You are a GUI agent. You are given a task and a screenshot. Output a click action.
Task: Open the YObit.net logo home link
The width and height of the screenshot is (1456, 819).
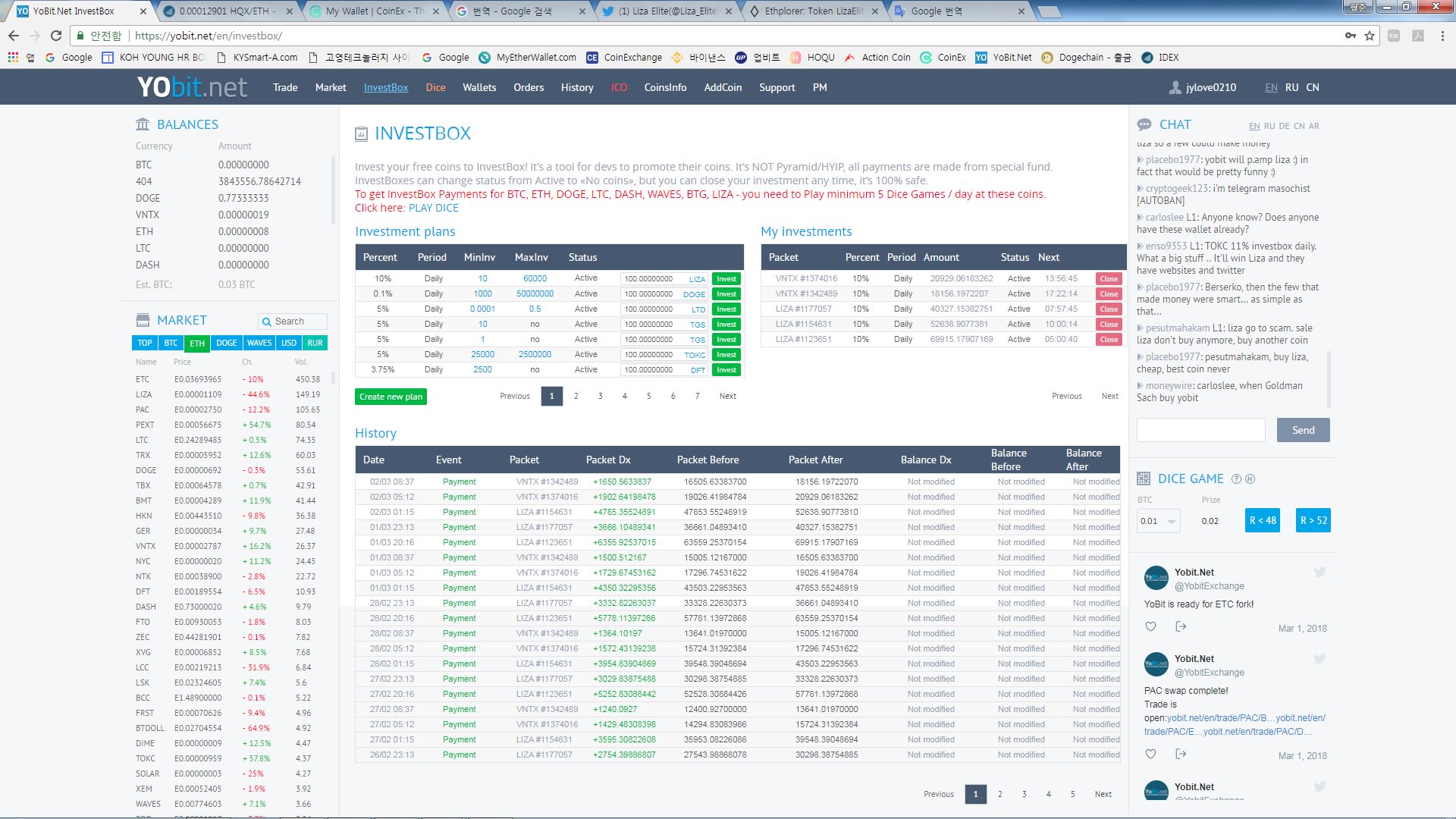pyautogui.click(x=192, y=87)
